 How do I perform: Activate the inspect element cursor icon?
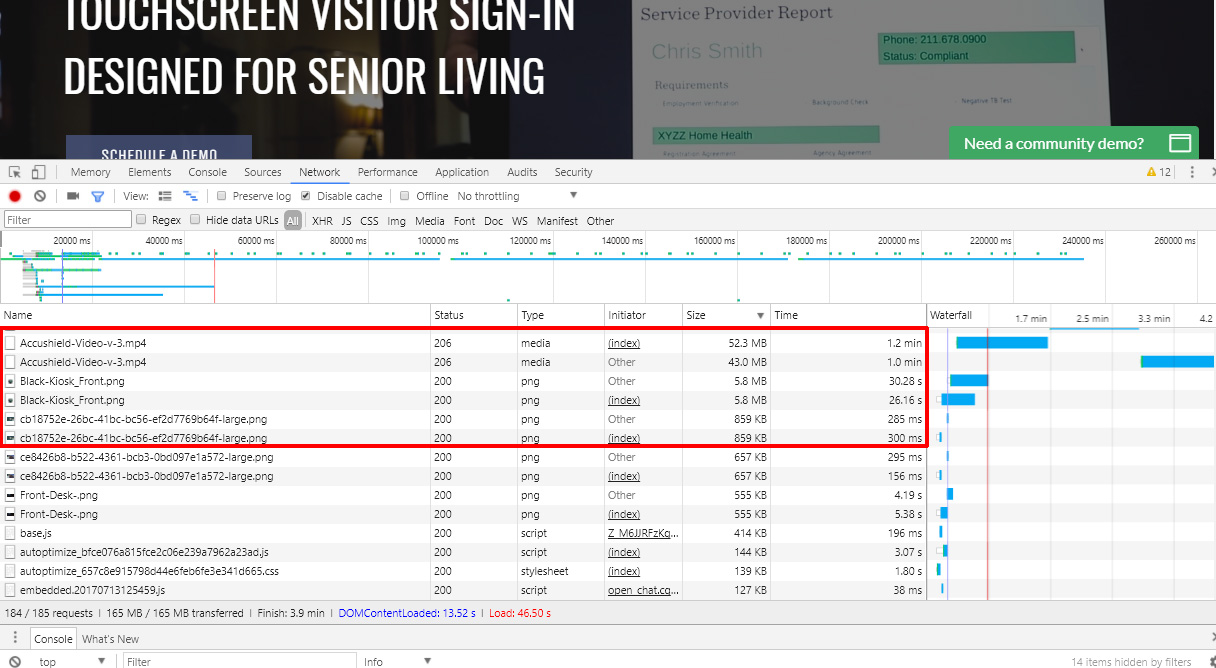point(16,172)
